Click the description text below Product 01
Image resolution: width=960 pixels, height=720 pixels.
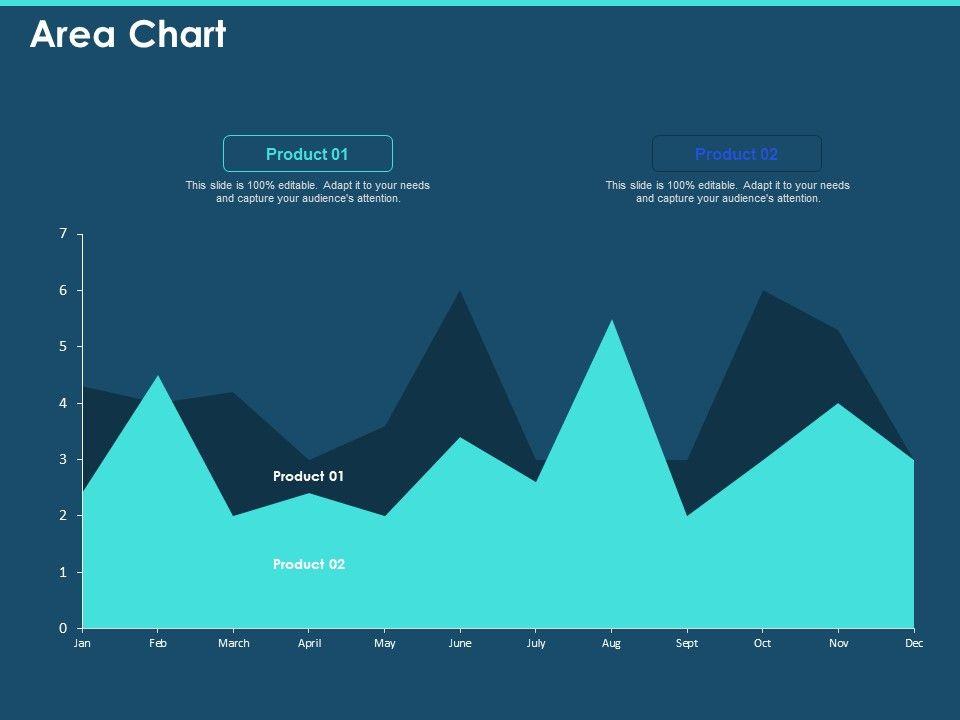click(307, 192)
